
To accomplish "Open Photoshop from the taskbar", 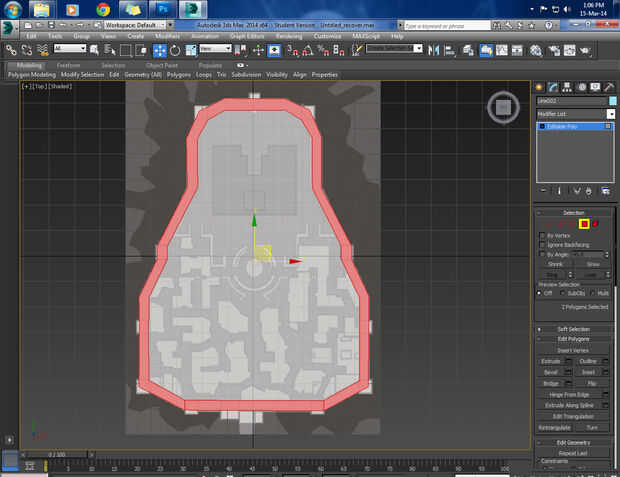I will click(x=164, y=9).
